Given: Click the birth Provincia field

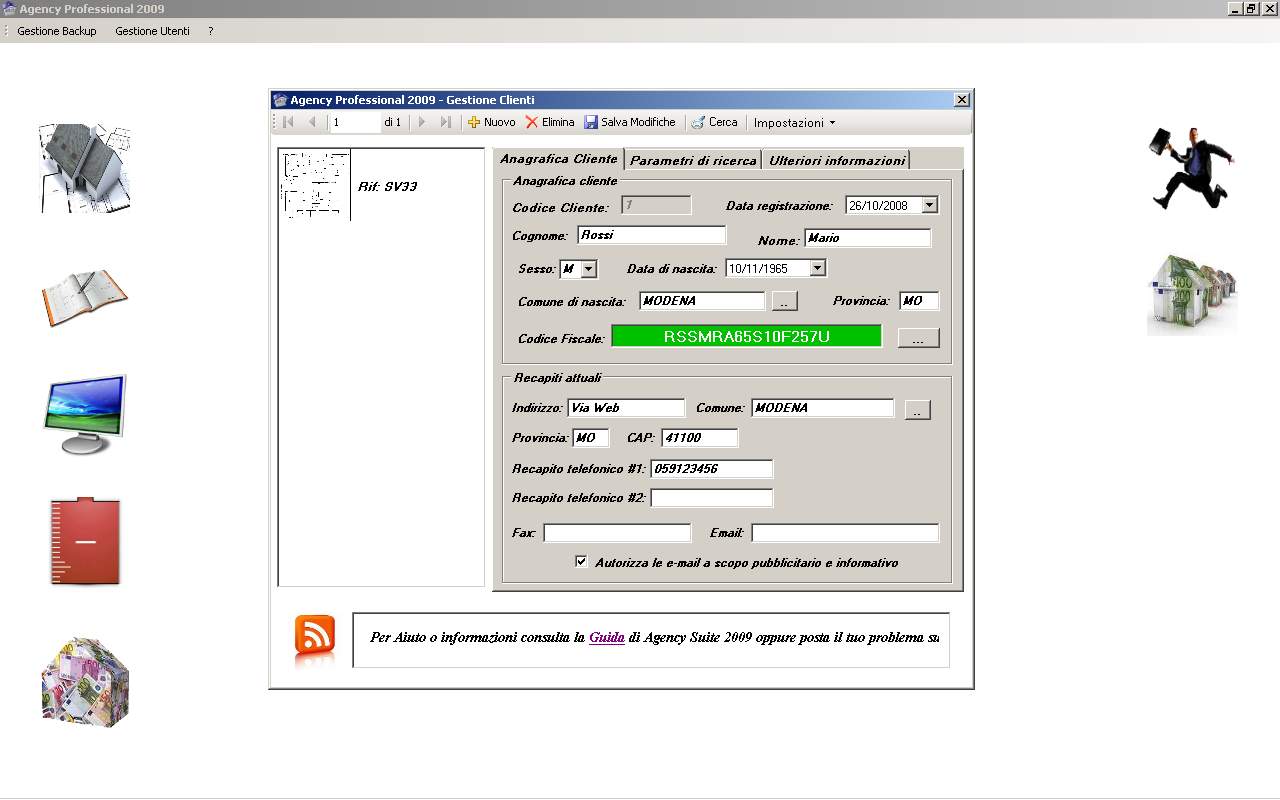Looking at the screenshot, I should coord(919,301).
